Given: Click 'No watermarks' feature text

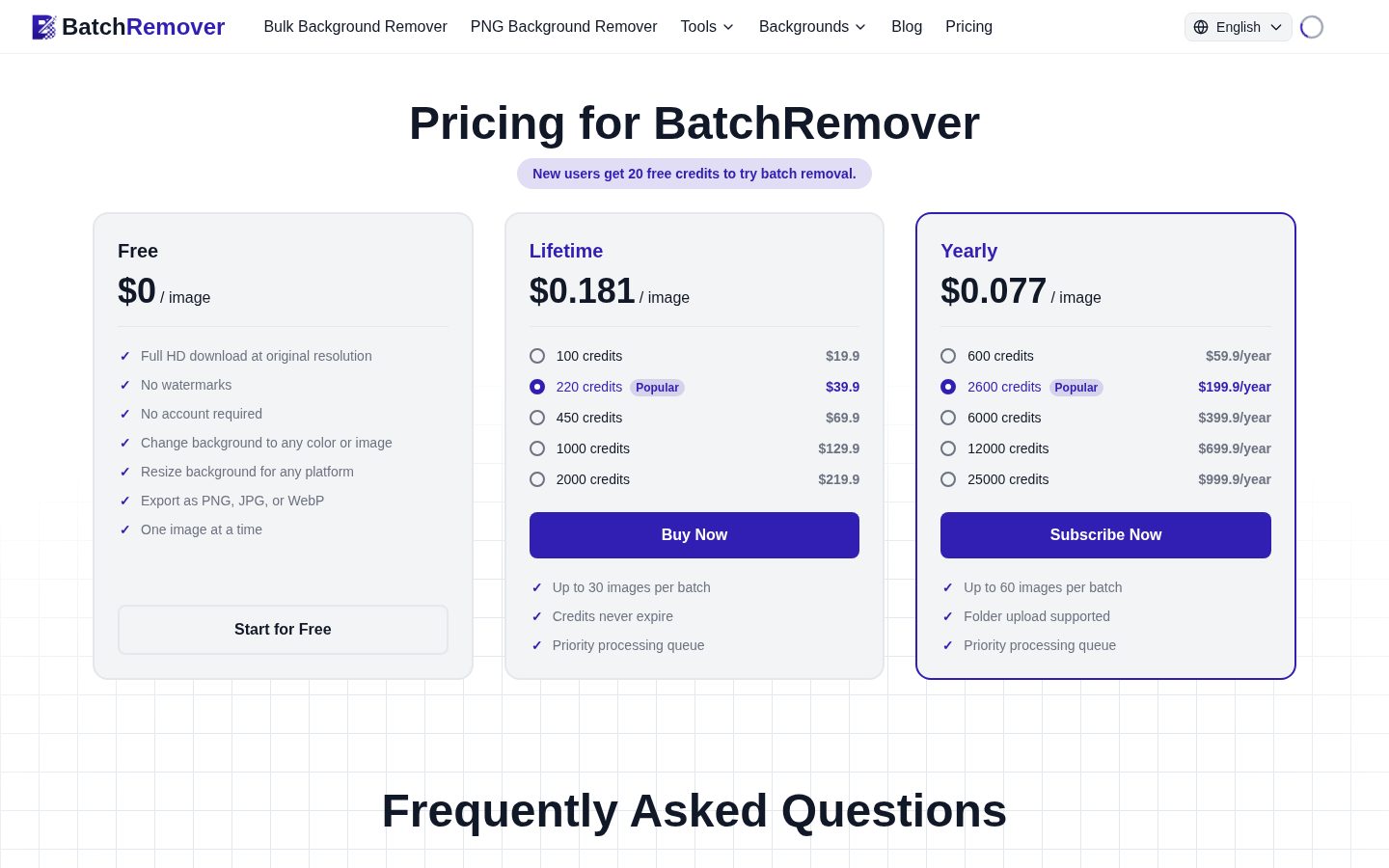Looking at the screenshot, I should (186, 385).
